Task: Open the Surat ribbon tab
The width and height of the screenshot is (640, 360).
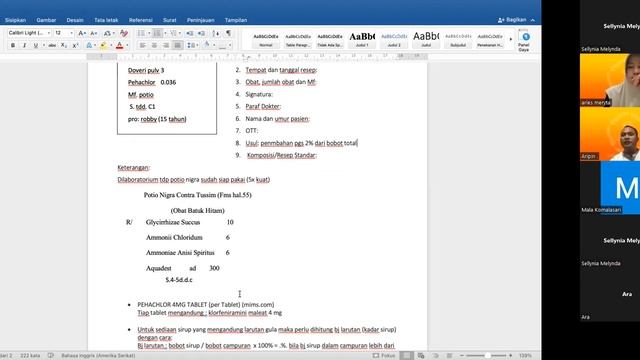Action: [169, 20]
